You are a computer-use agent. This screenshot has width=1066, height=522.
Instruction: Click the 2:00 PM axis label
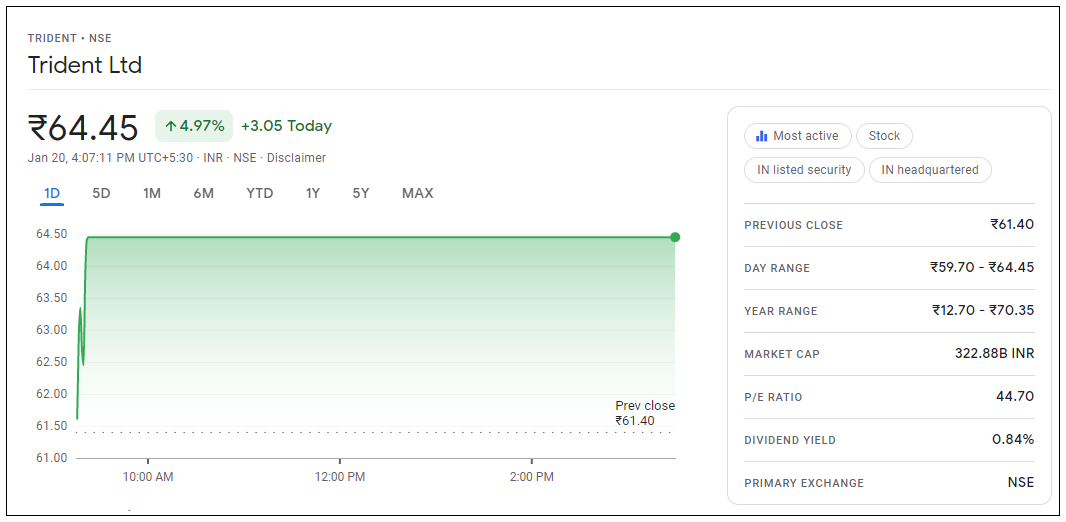[x=532, y=477]
